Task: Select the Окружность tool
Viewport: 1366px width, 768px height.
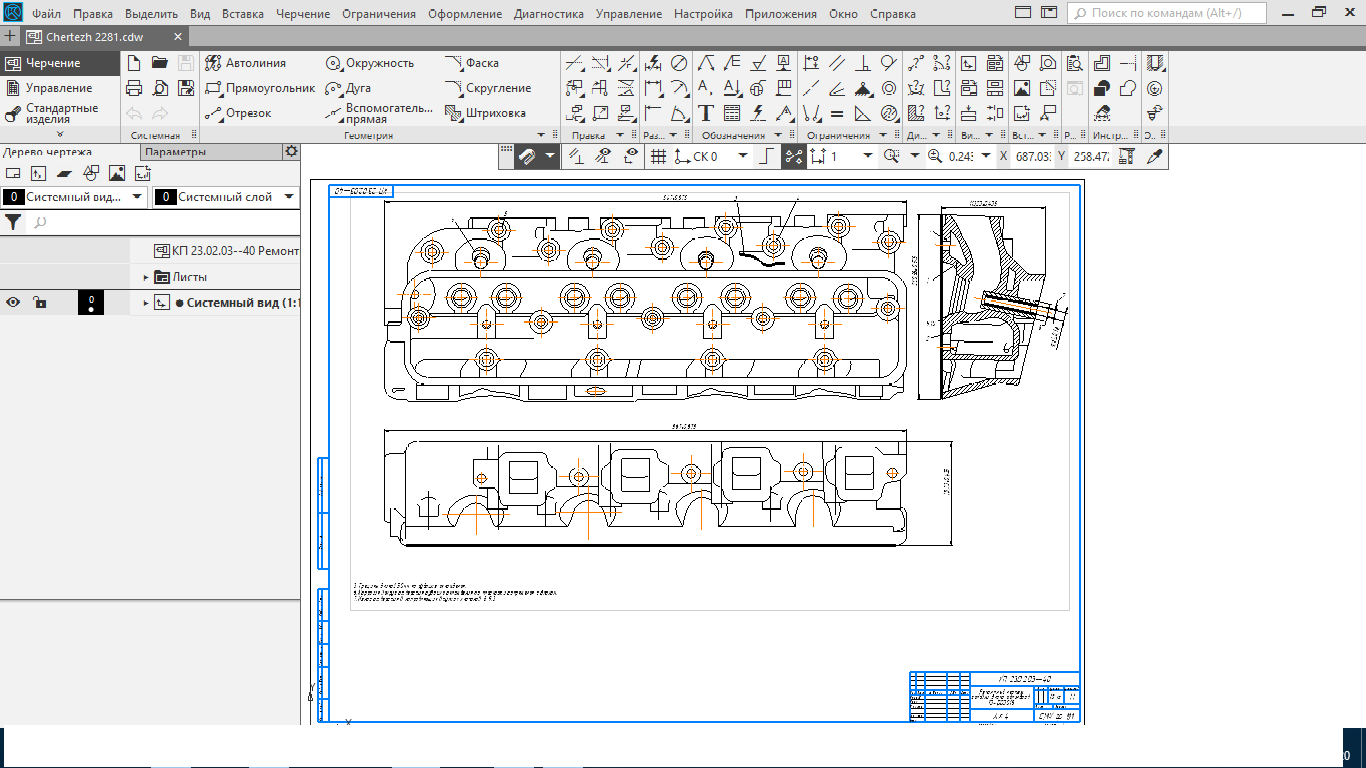Action: tap(370, 63)
